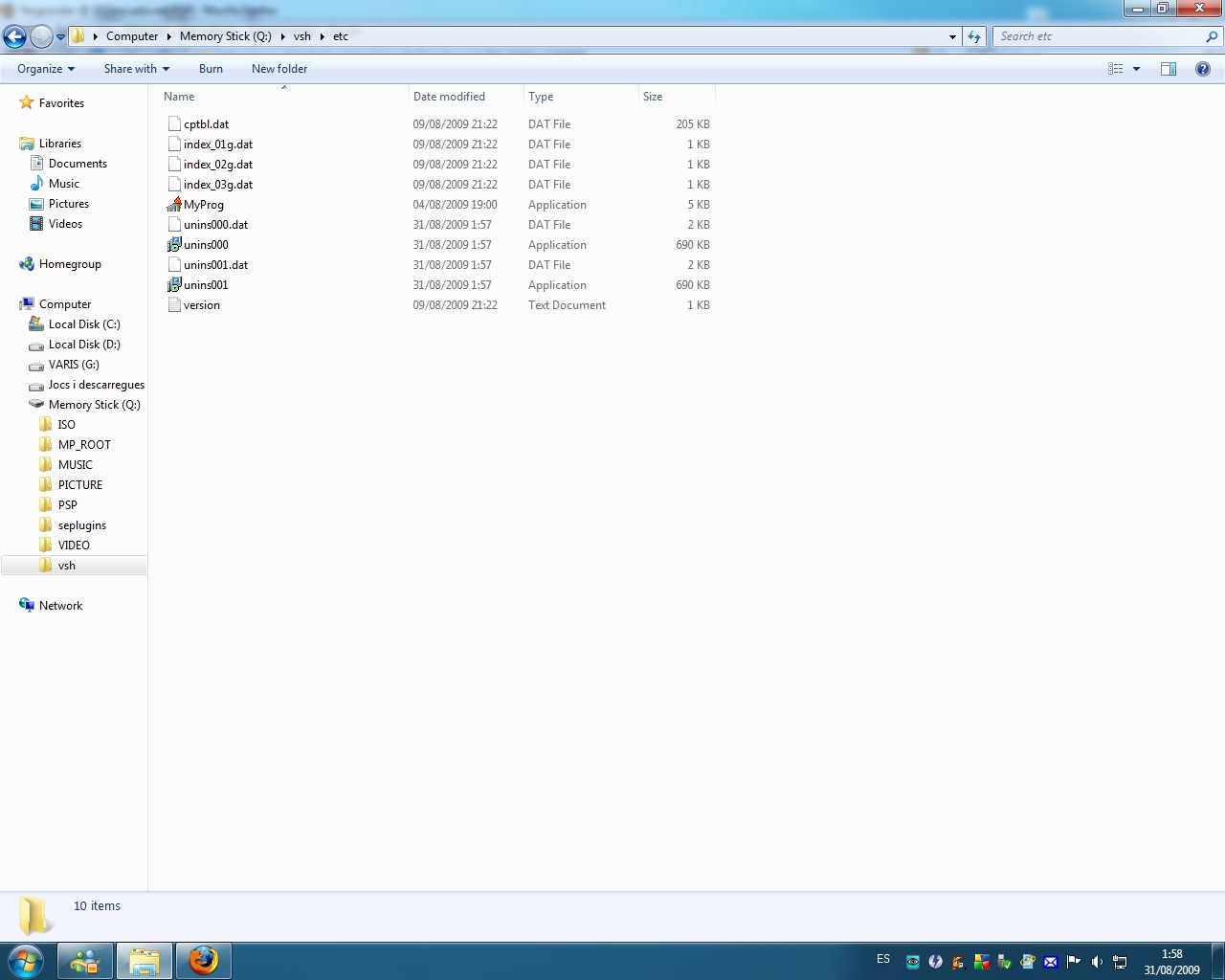Open the view options dropdown arrow
Image resolution: width=1225 pixels, height=980 pixels.
pos(1136,69)
